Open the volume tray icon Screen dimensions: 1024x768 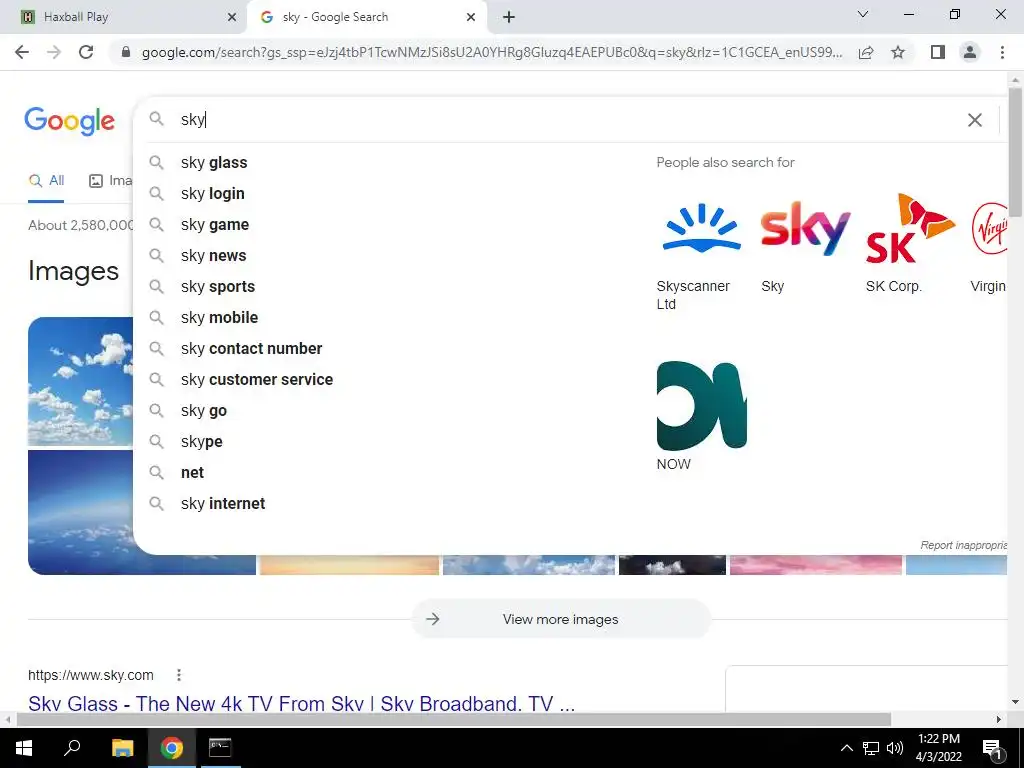click(895, 748)
